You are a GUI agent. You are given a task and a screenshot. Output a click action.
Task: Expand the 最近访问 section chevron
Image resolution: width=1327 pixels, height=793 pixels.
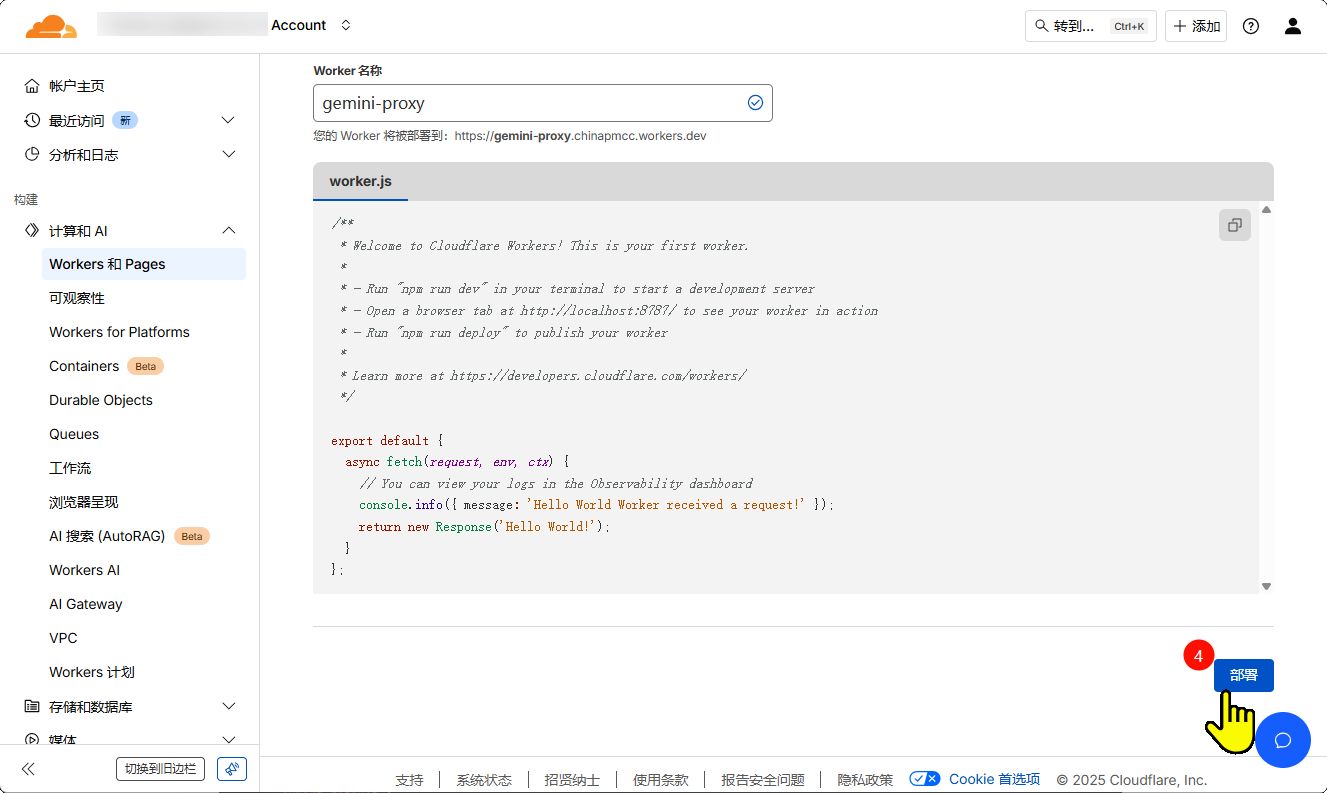click(228, 120)
